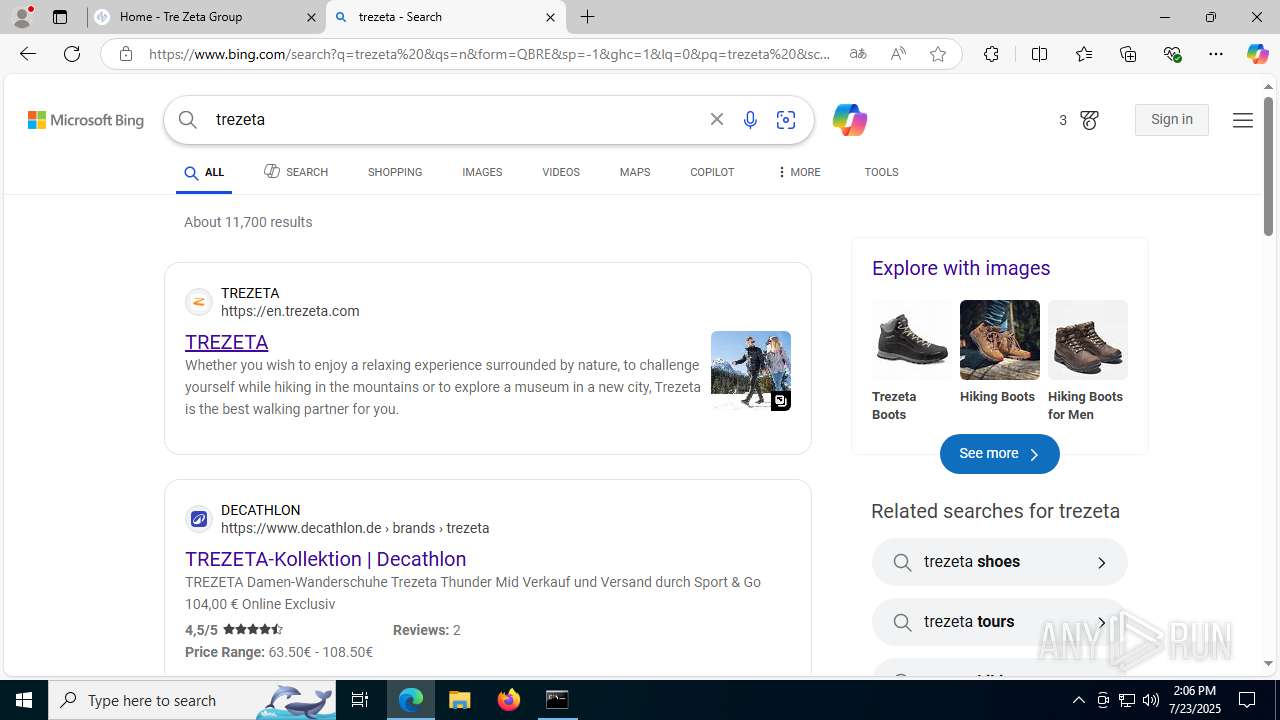Start voice search with microphone
This screenshot has width=1280, height=720.
point(750,120)
